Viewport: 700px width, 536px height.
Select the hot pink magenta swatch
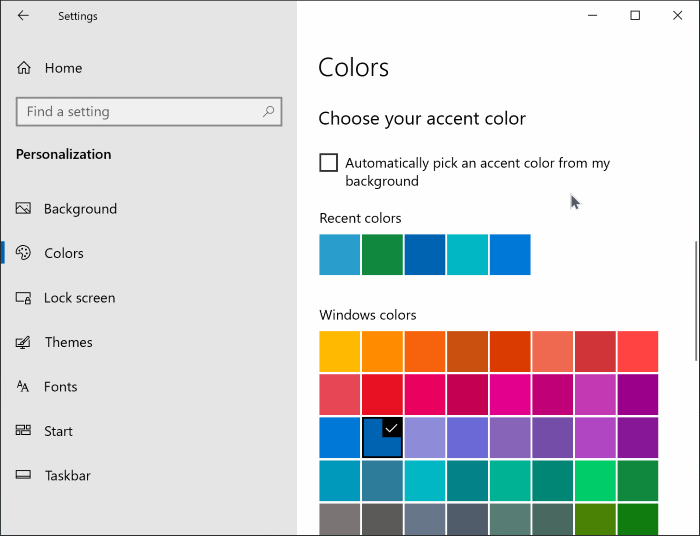point(510,395)
